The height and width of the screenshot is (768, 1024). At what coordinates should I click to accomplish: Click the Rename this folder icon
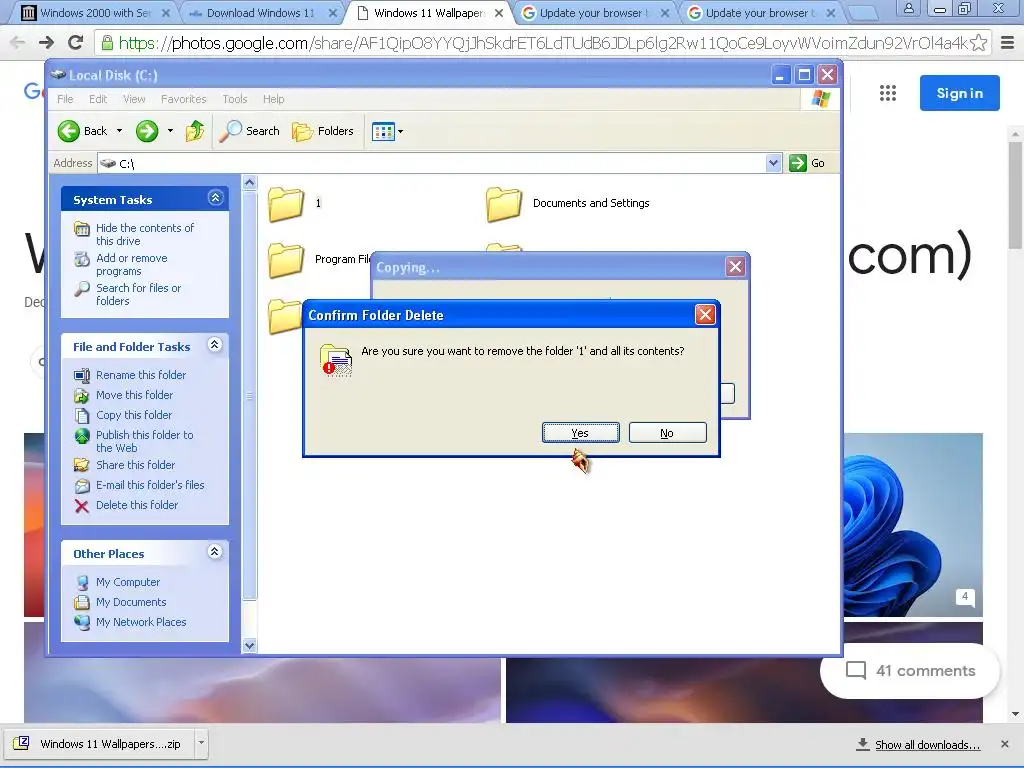(x=82, y=376)
